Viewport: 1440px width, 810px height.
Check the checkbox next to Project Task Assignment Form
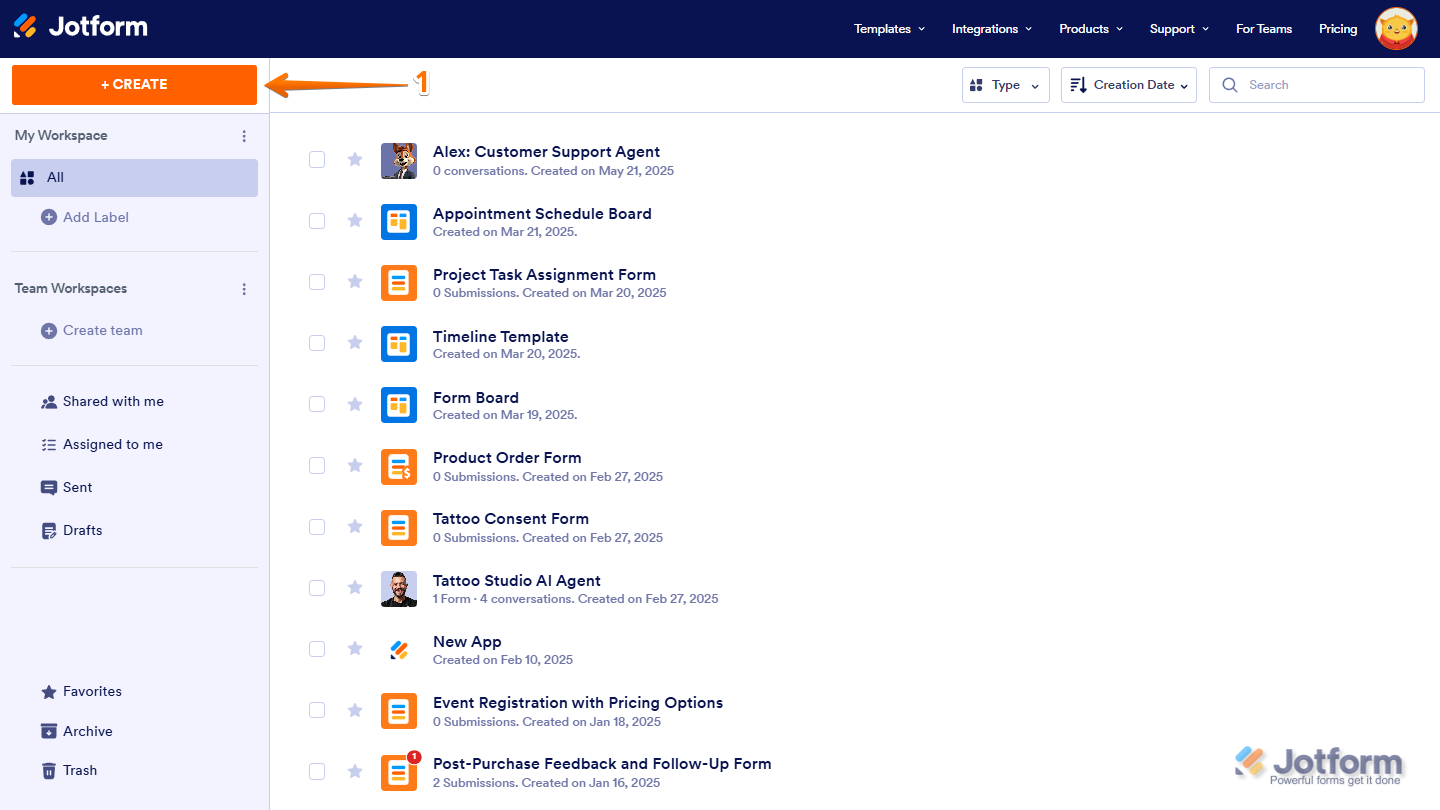[317, 282]
